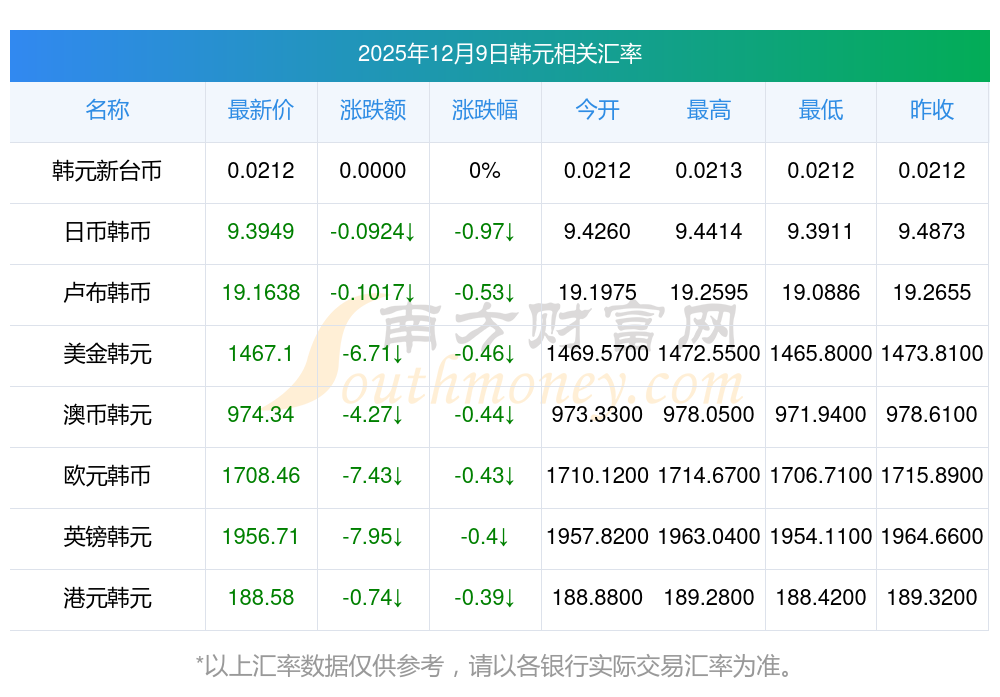Click the disclaimer footnote below the table
The height and width of the screenshot is (697, 1000).
[x=500, y=665]
